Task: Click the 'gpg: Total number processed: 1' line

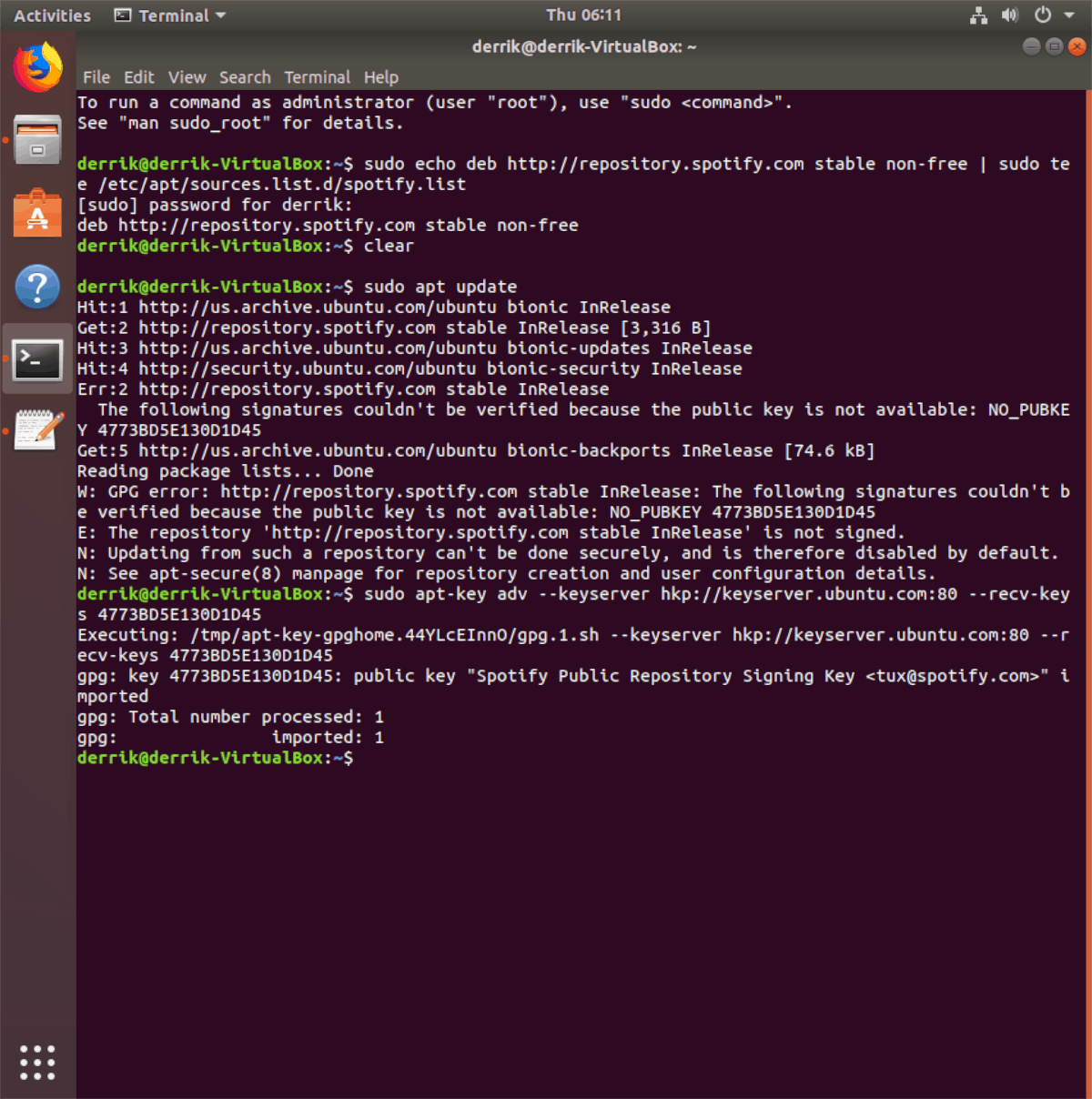Action: (x=230, y=717)
